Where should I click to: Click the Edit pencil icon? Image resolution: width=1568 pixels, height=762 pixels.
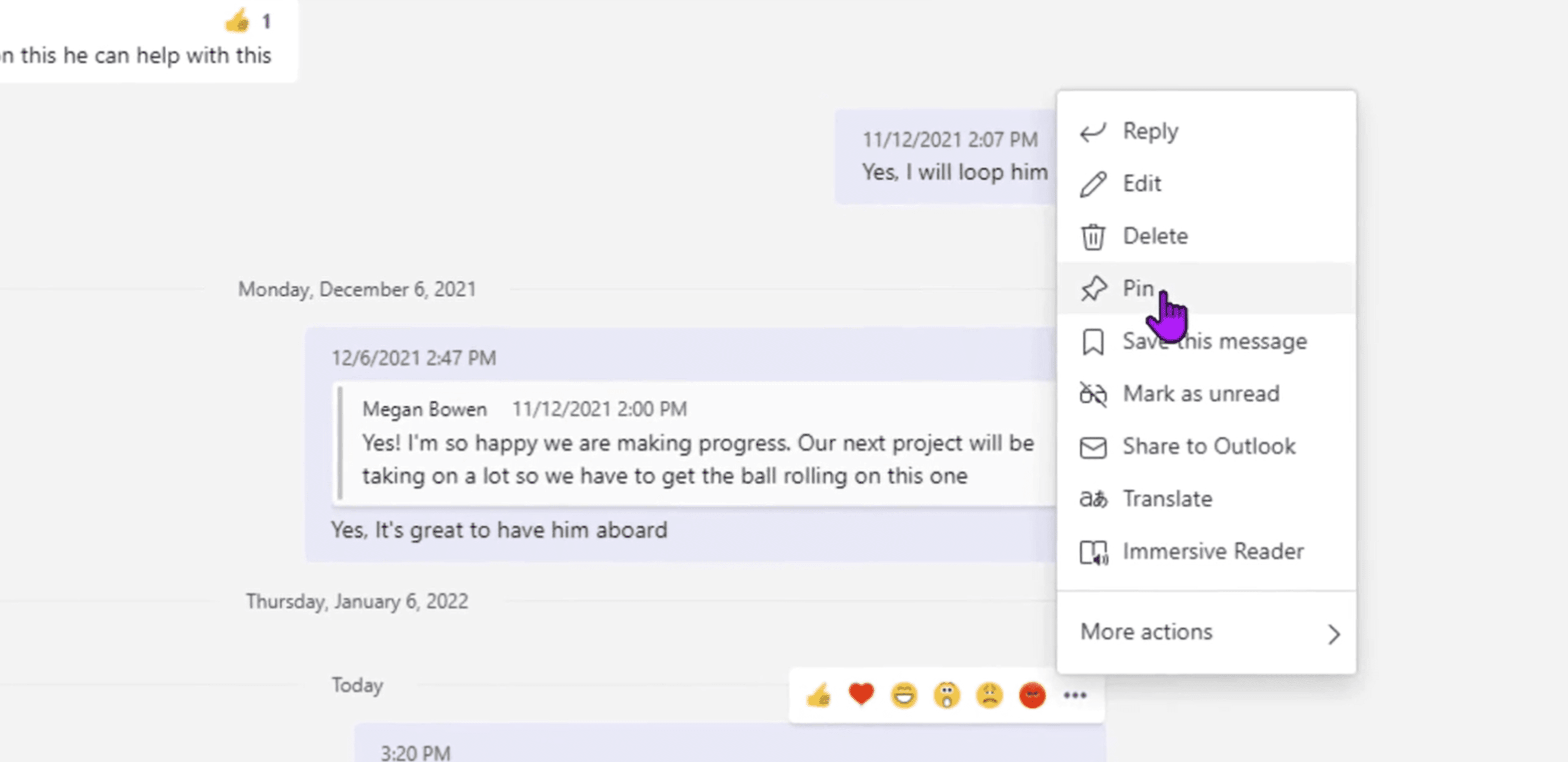click(1093, 184)
